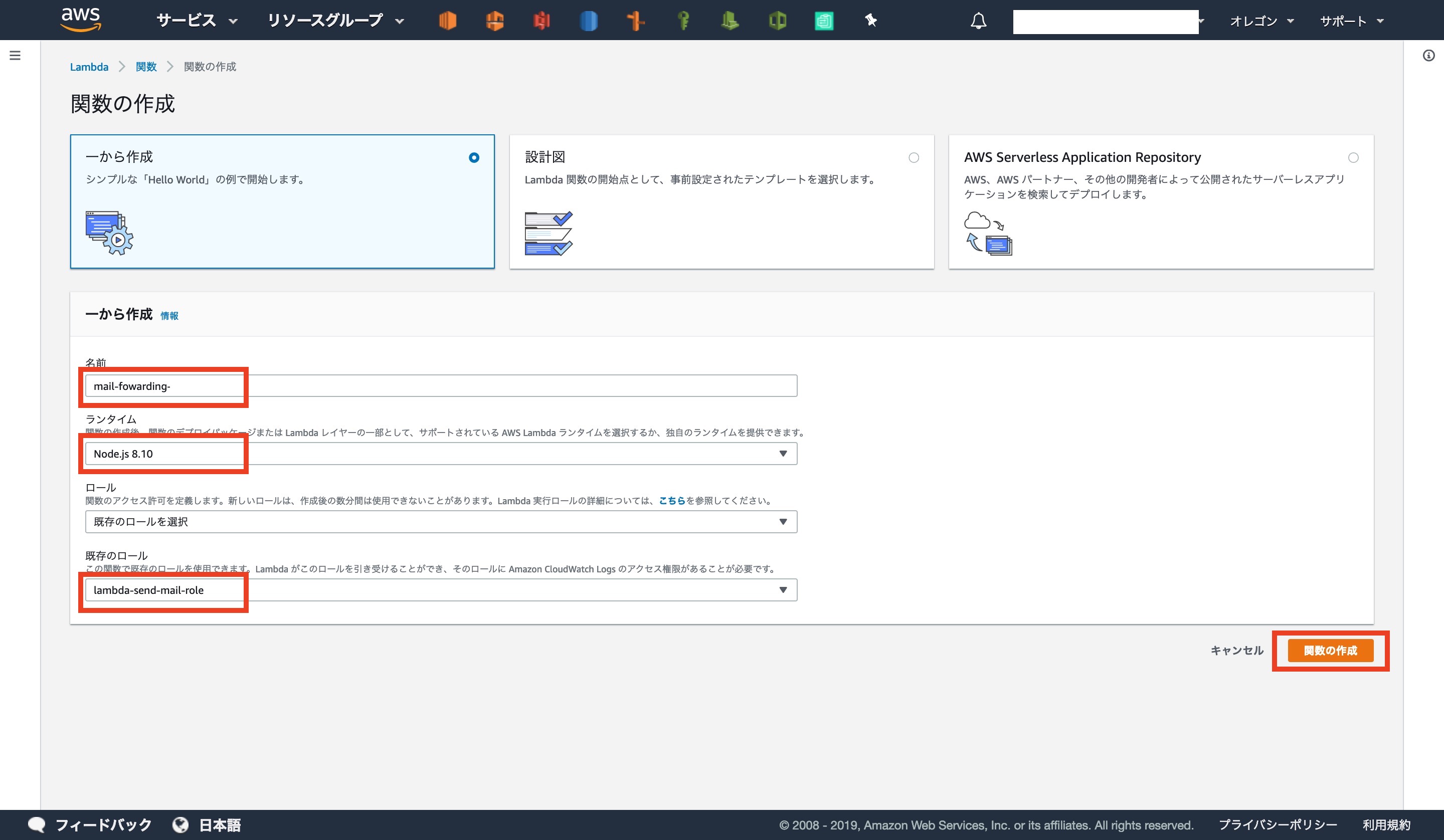Click the orange 関数の作成 button
This screenshot has height=840, width=1444.
pyautogui.click(x=1330, y=651)
